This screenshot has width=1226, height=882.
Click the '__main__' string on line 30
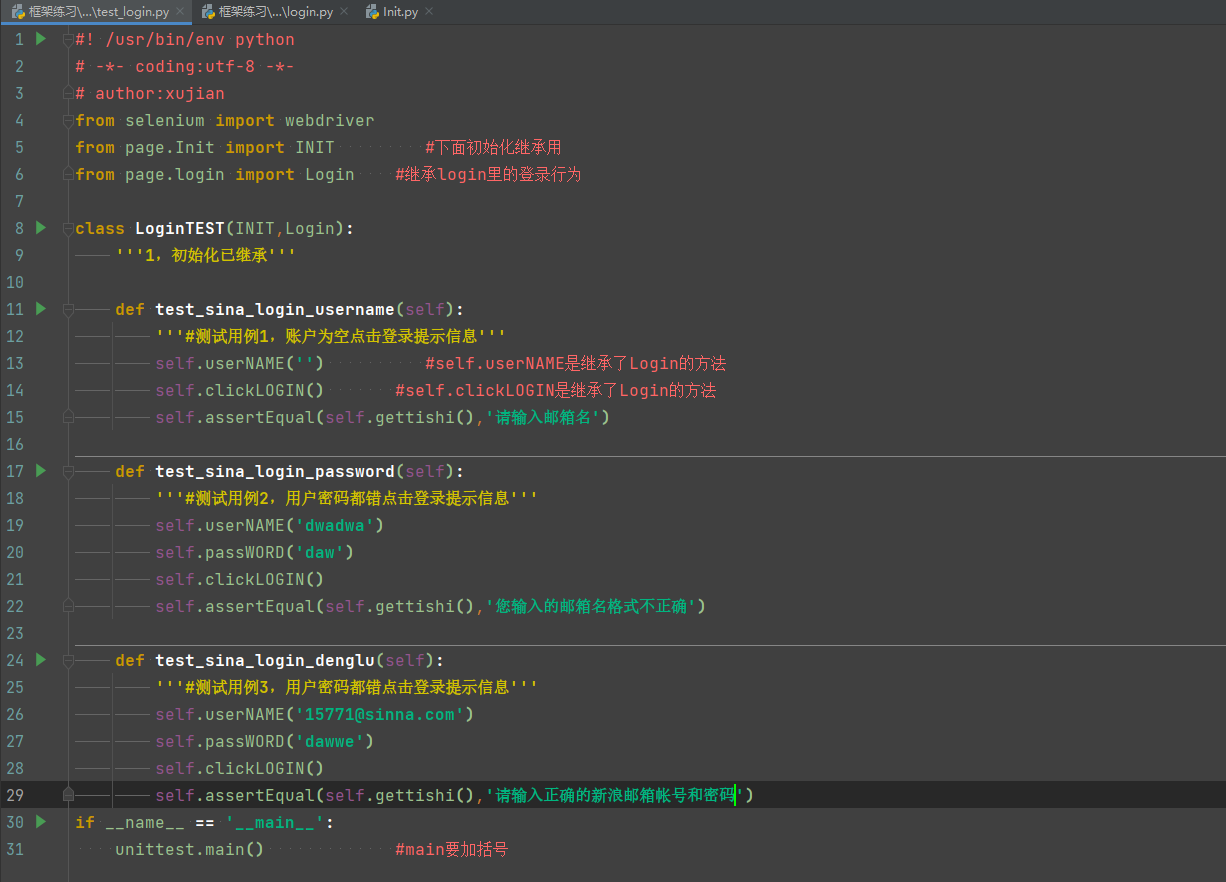pyautogui.click(x=275, y=823)
